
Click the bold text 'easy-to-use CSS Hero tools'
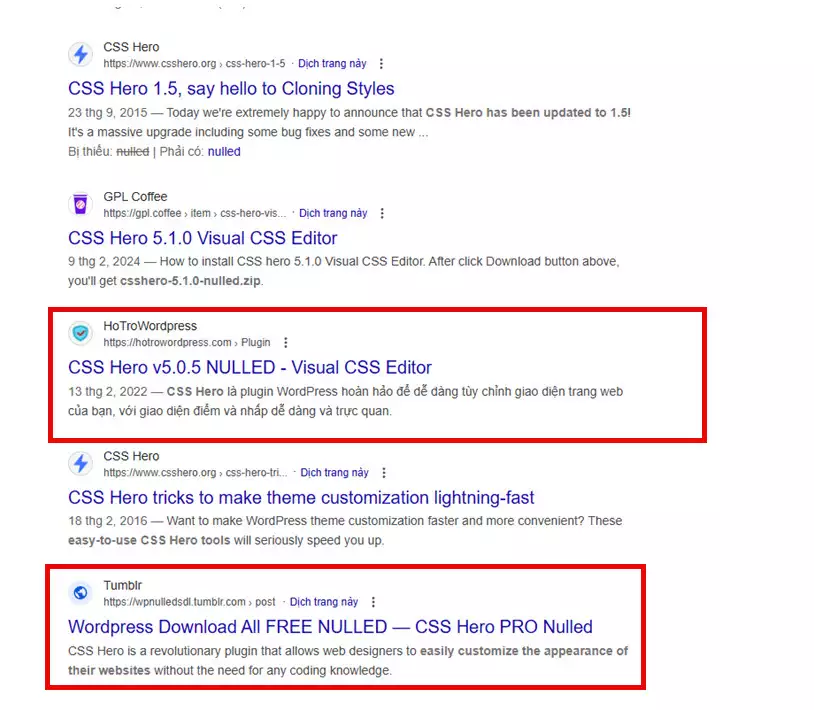[149, 540]
